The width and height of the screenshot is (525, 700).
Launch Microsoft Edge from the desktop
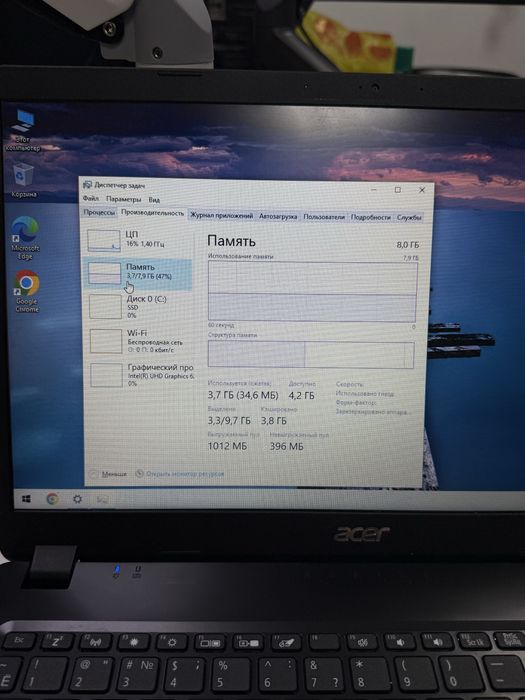click(x=25, y=238)
